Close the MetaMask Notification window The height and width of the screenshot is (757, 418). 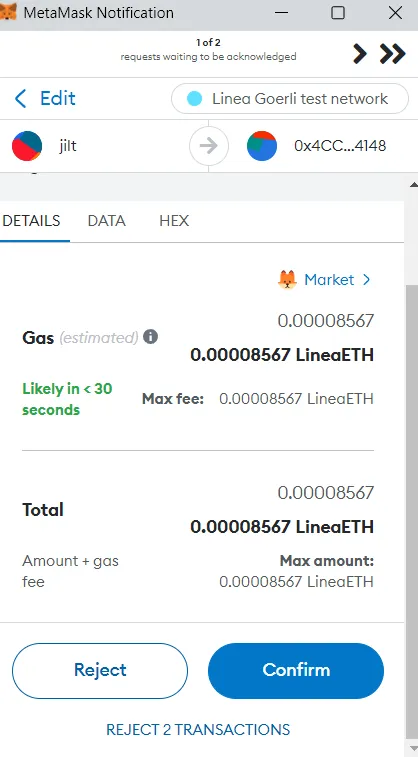click(395, 13)
